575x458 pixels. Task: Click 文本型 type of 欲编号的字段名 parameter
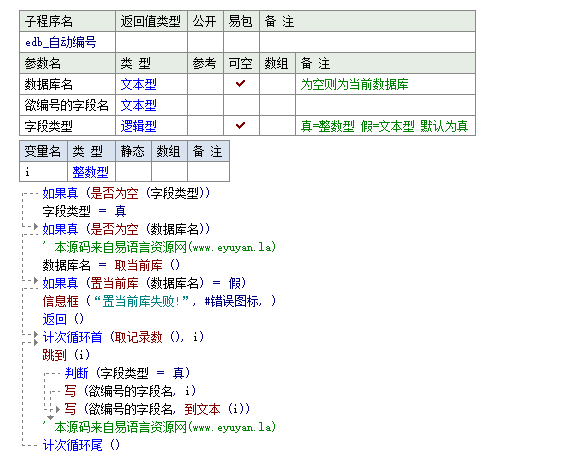(x=139, y=105)
